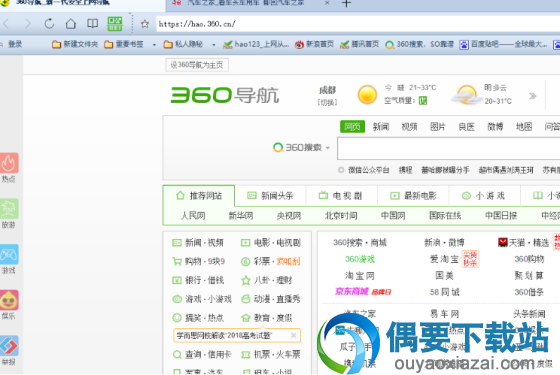Click the browser back arrow

[6, 24]
